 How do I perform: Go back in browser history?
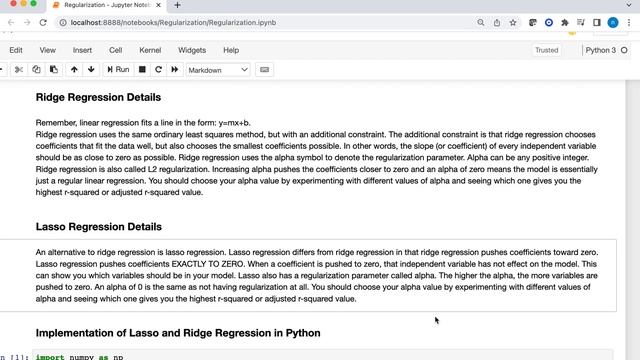[11, 22]
